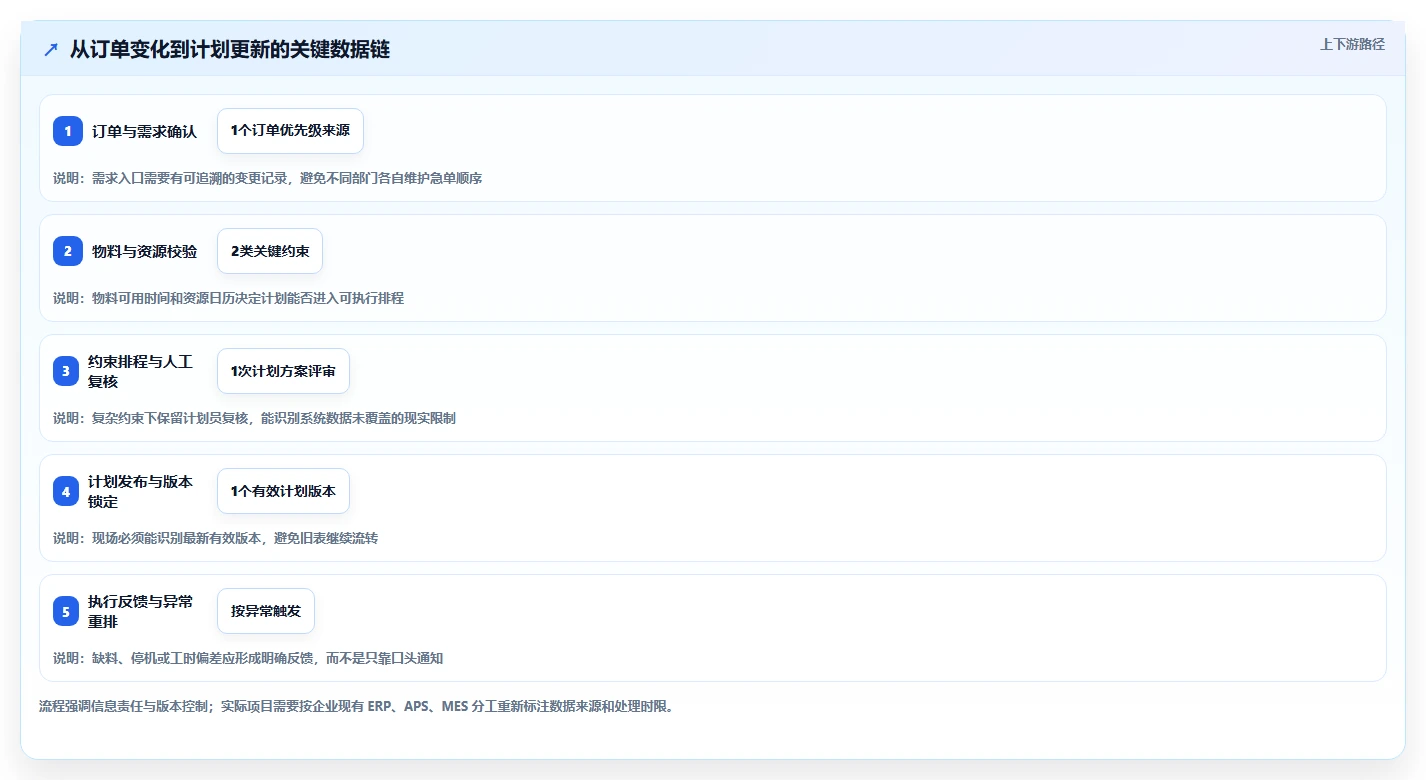Screen dimensions: 1426x780
Task: Click the 约束排程与人工复核 step title
Action: coord(140,371)
